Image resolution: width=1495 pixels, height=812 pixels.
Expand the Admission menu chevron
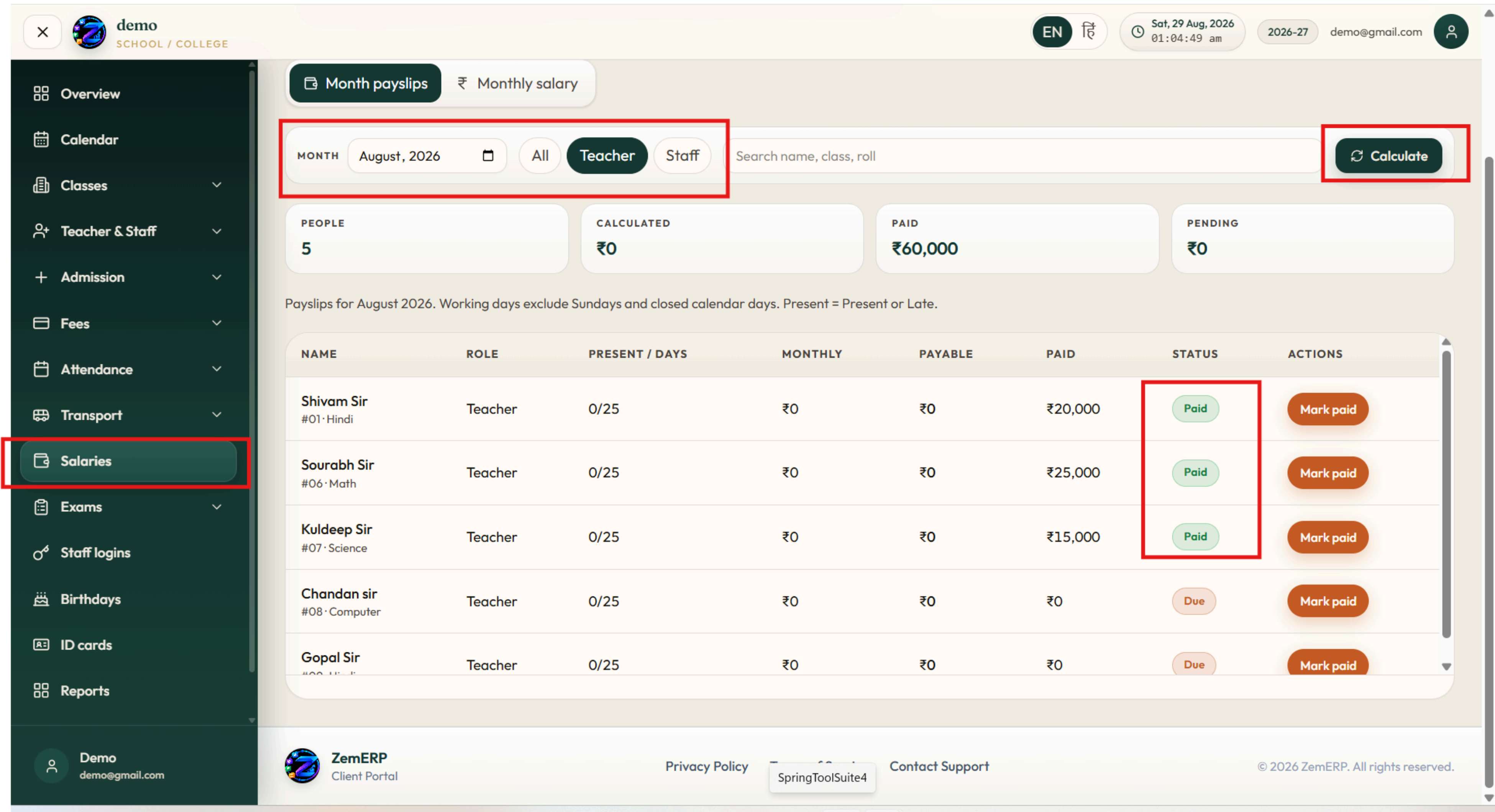[217, 277]
